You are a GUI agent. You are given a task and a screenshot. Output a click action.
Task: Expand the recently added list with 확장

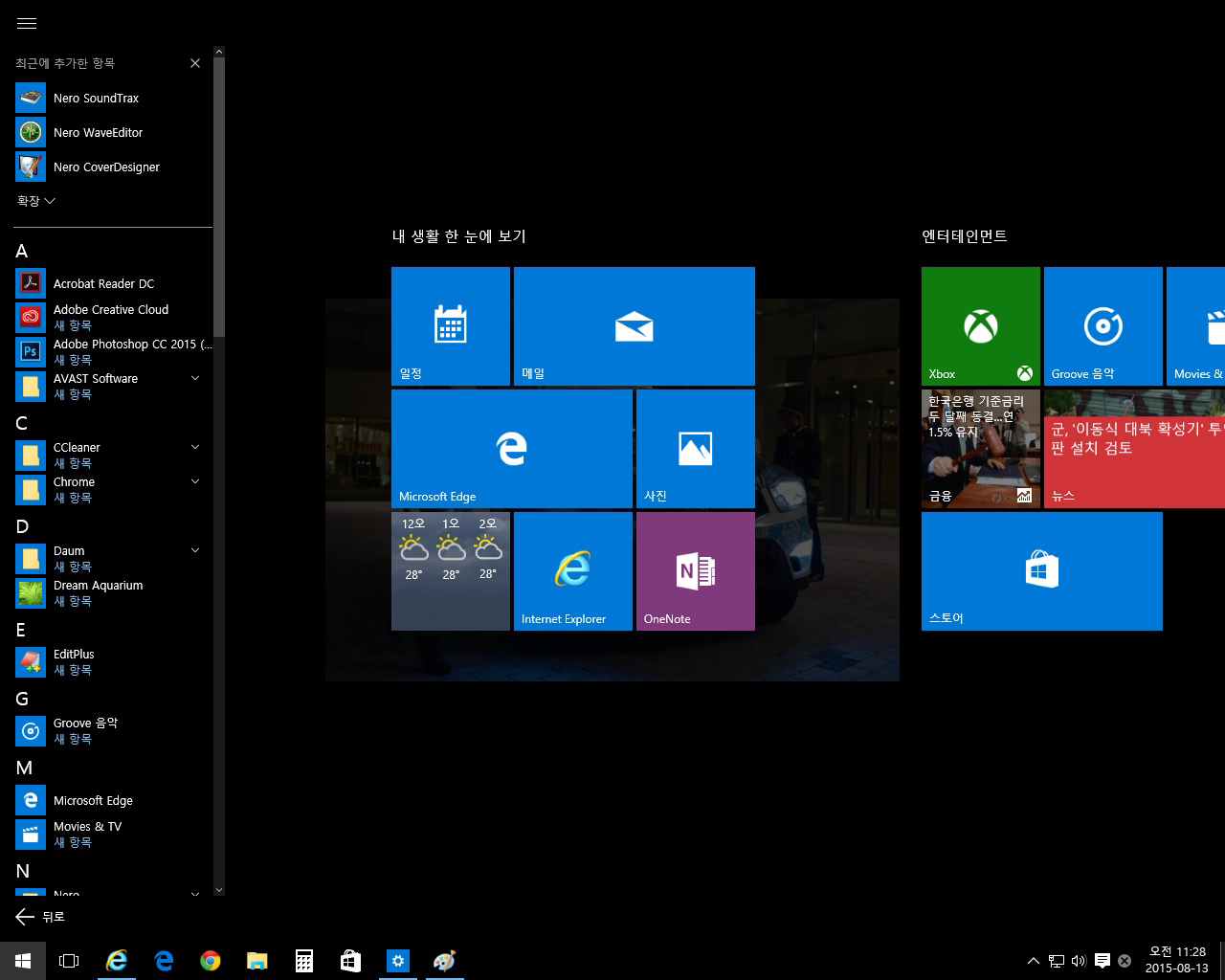pyautogui.click(x=36, y=201)
